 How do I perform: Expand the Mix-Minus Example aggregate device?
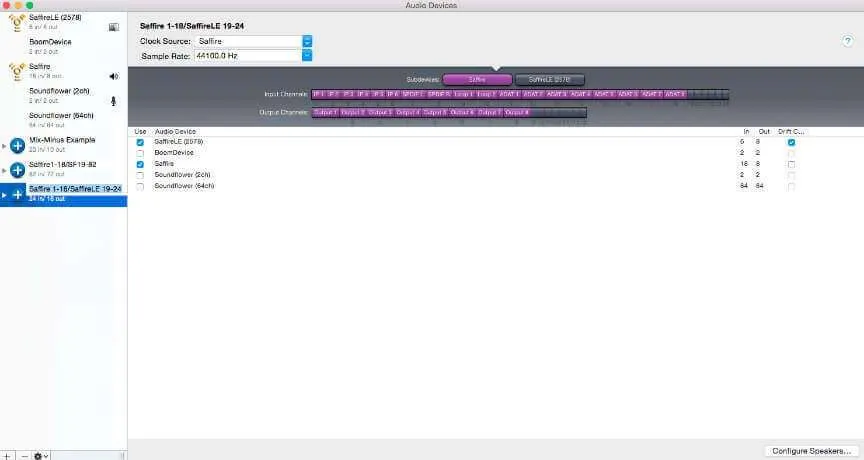tap(4, 146)
